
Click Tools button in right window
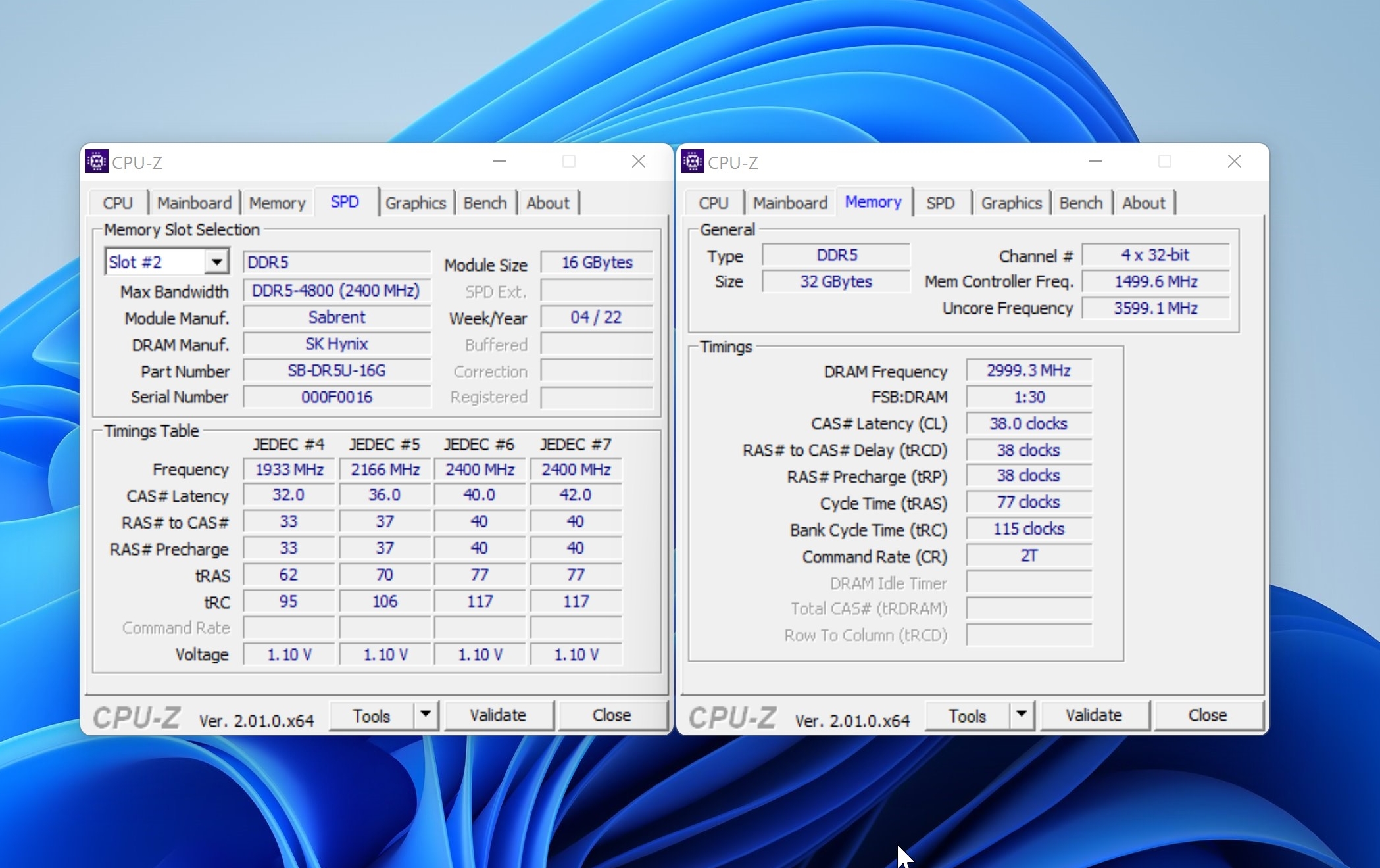click(x=968, y=715)
